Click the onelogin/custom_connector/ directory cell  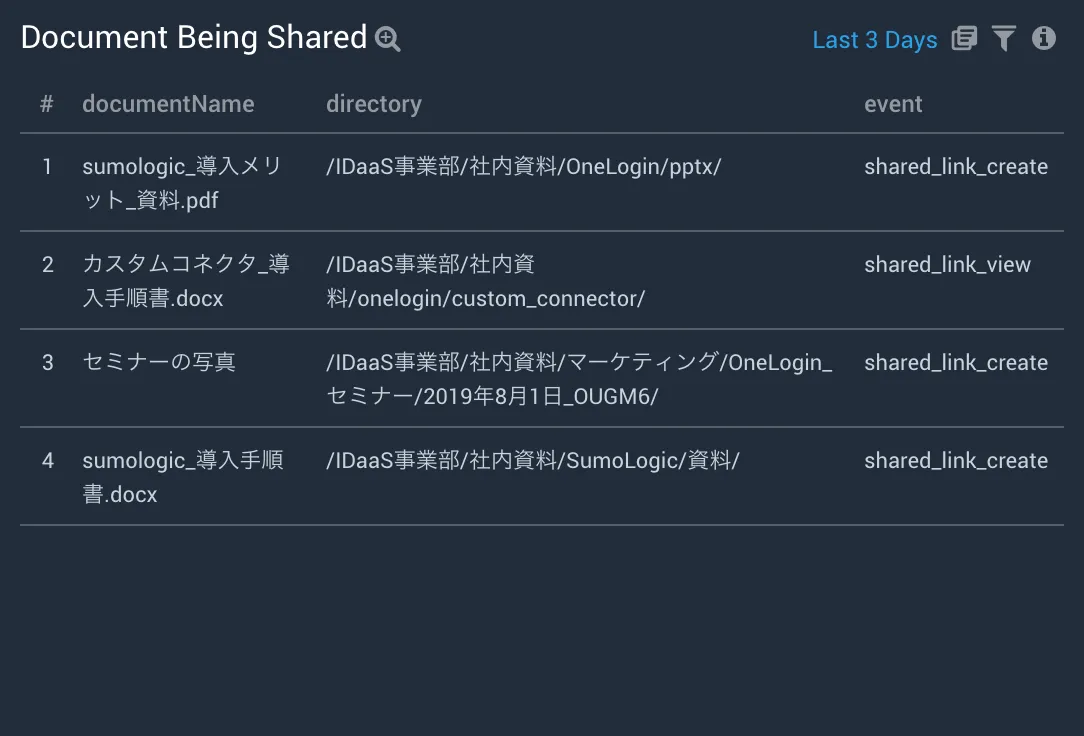(x=486, y=281)
